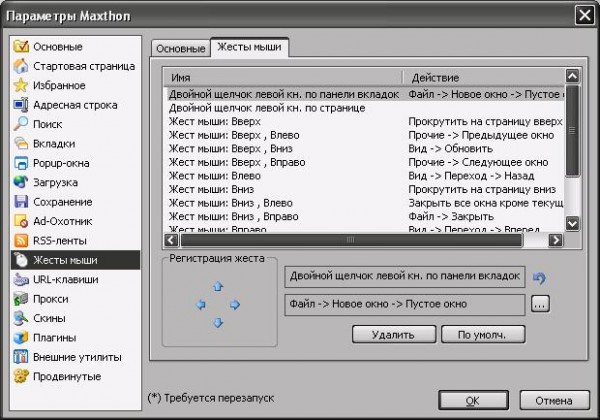The width and height of the screenshot is (600, 420).
Task: Select row Жест мыши: Вниз , Вправо
Action: [x=364, y=217]
